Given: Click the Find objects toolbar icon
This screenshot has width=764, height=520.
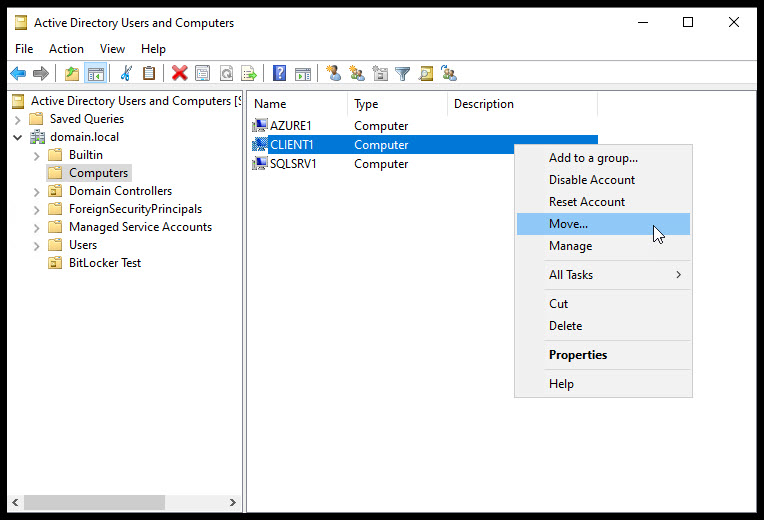Looking at the screenshot, I should coord(426,74).
